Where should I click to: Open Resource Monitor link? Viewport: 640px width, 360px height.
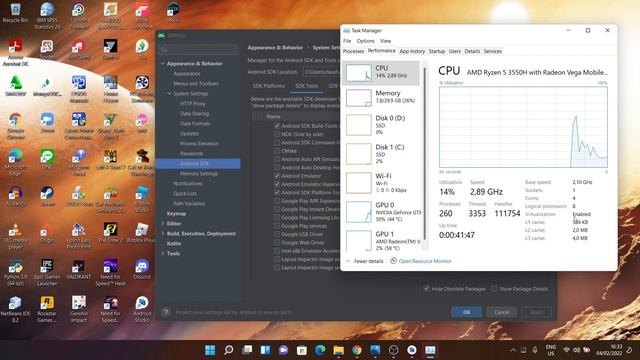(x=425, y=261)
